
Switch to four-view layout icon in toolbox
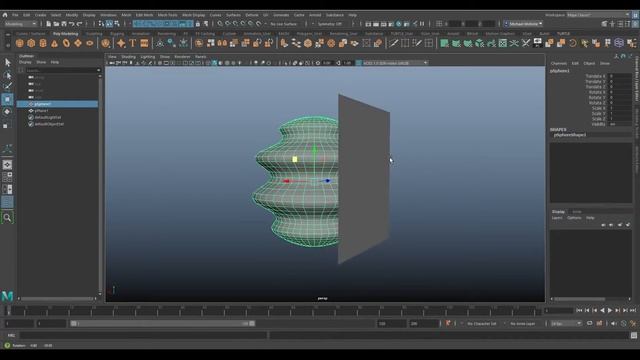click(x=7, y=177)
